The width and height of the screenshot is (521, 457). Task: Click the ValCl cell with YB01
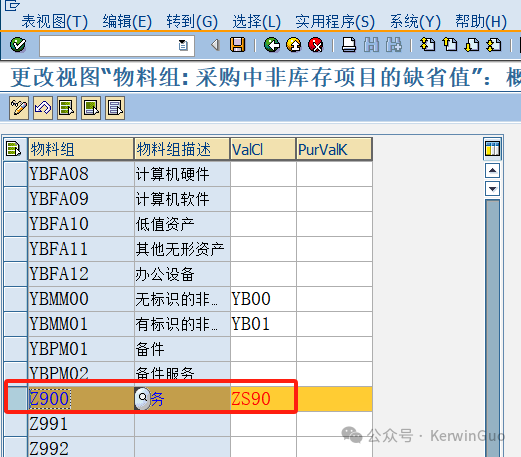pos(263,324)
